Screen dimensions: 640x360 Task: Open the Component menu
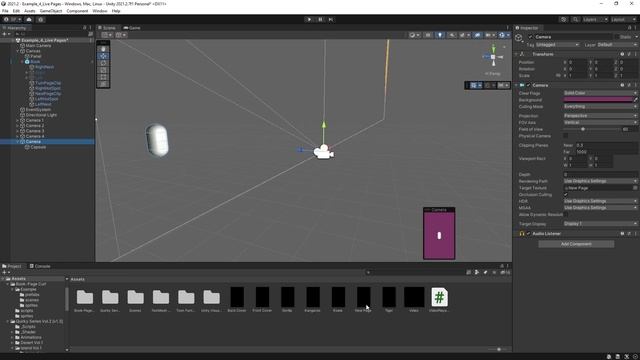[x=77, y=11]
